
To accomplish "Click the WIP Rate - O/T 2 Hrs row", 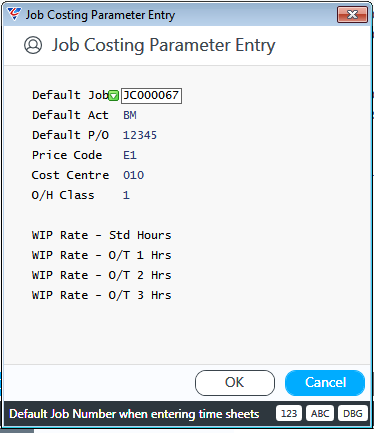I will click(101, 275).
